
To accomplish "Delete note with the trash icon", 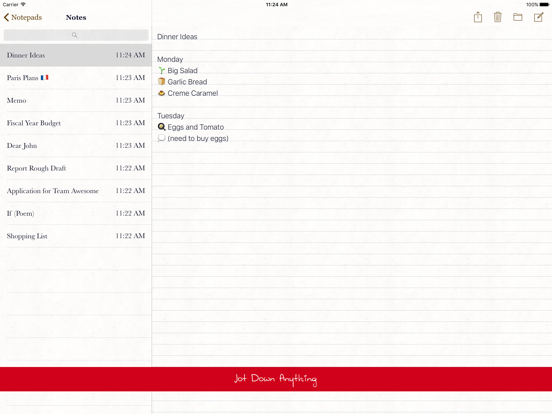I will [x=497, y=17].
